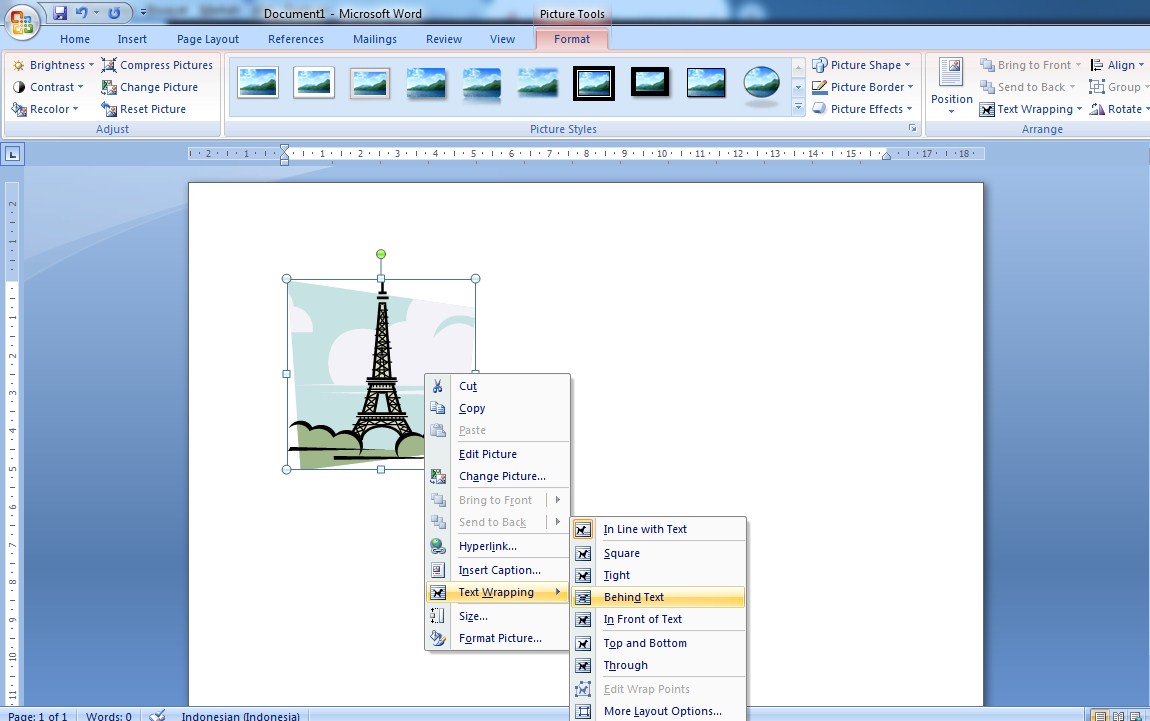Apply the thick black double frame style
The image size is (1150, 721).
point(593,83)
